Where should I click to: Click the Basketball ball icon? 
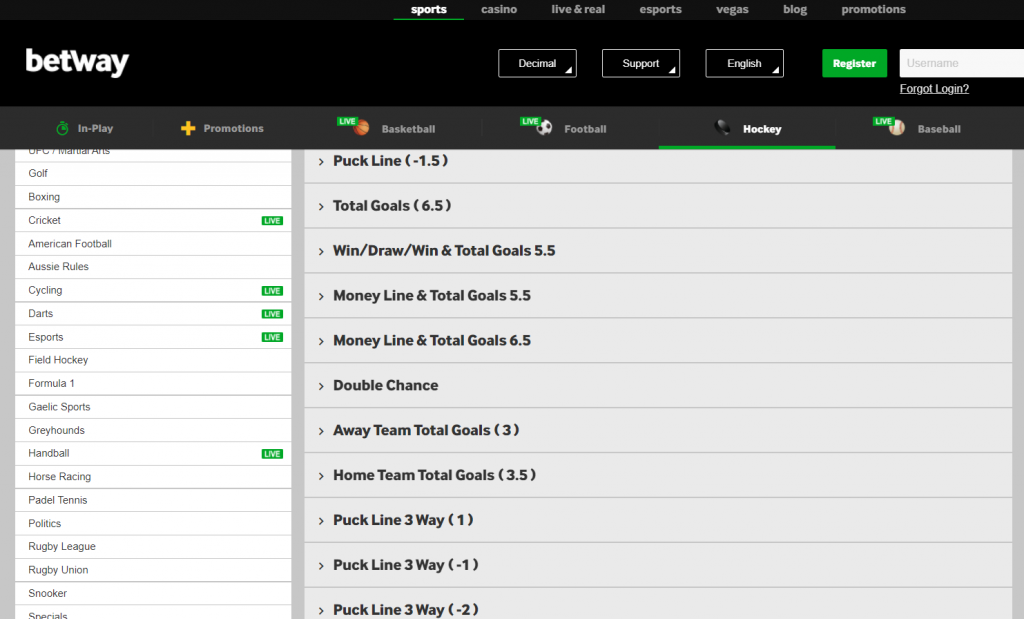pos(361,128)
